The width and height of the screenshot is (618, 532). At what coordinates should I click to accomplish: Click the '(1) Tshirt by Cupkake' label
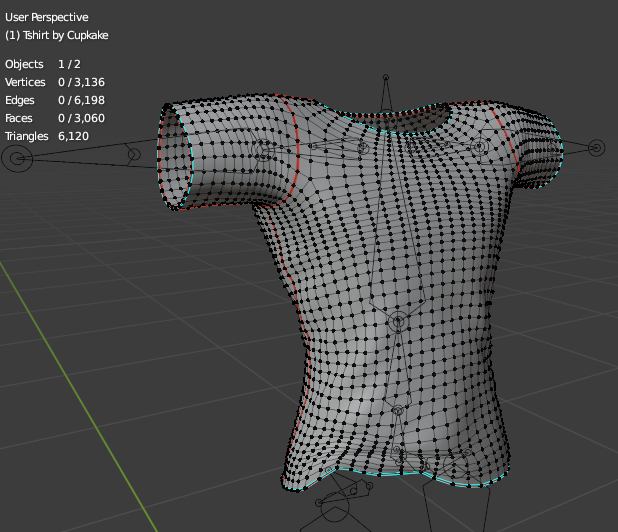pos(57,35)
